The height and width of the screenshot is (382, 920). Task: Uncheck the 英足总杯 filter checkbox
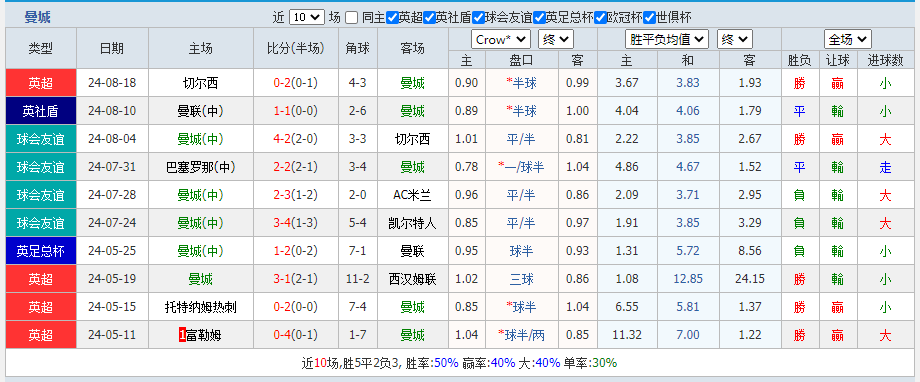click(540, 18)
